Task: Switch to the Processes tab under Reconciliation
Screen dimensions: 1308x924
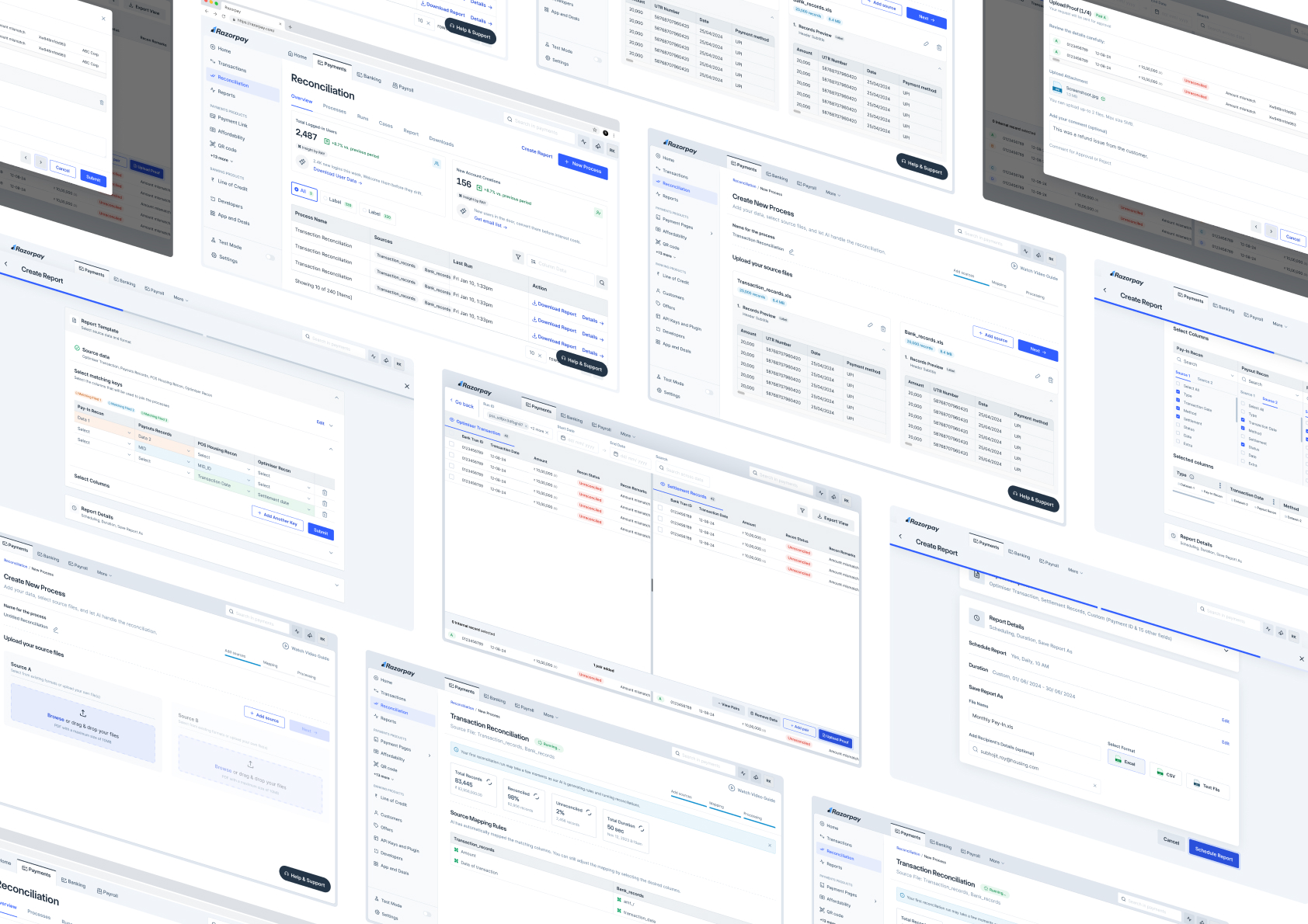Action: [335, 109]
